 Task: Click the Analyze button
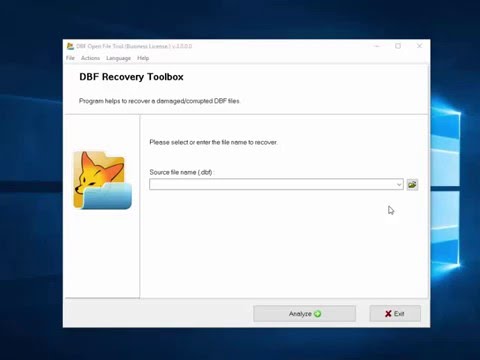coord(304,314)
